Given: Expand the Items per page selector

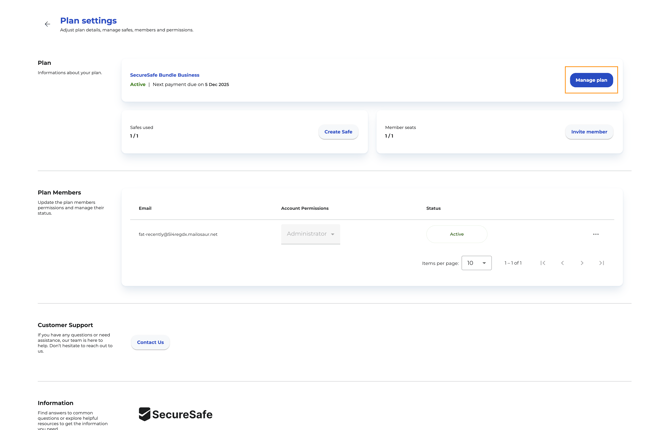Looking at the screenshot, I should tap(476, 263).
